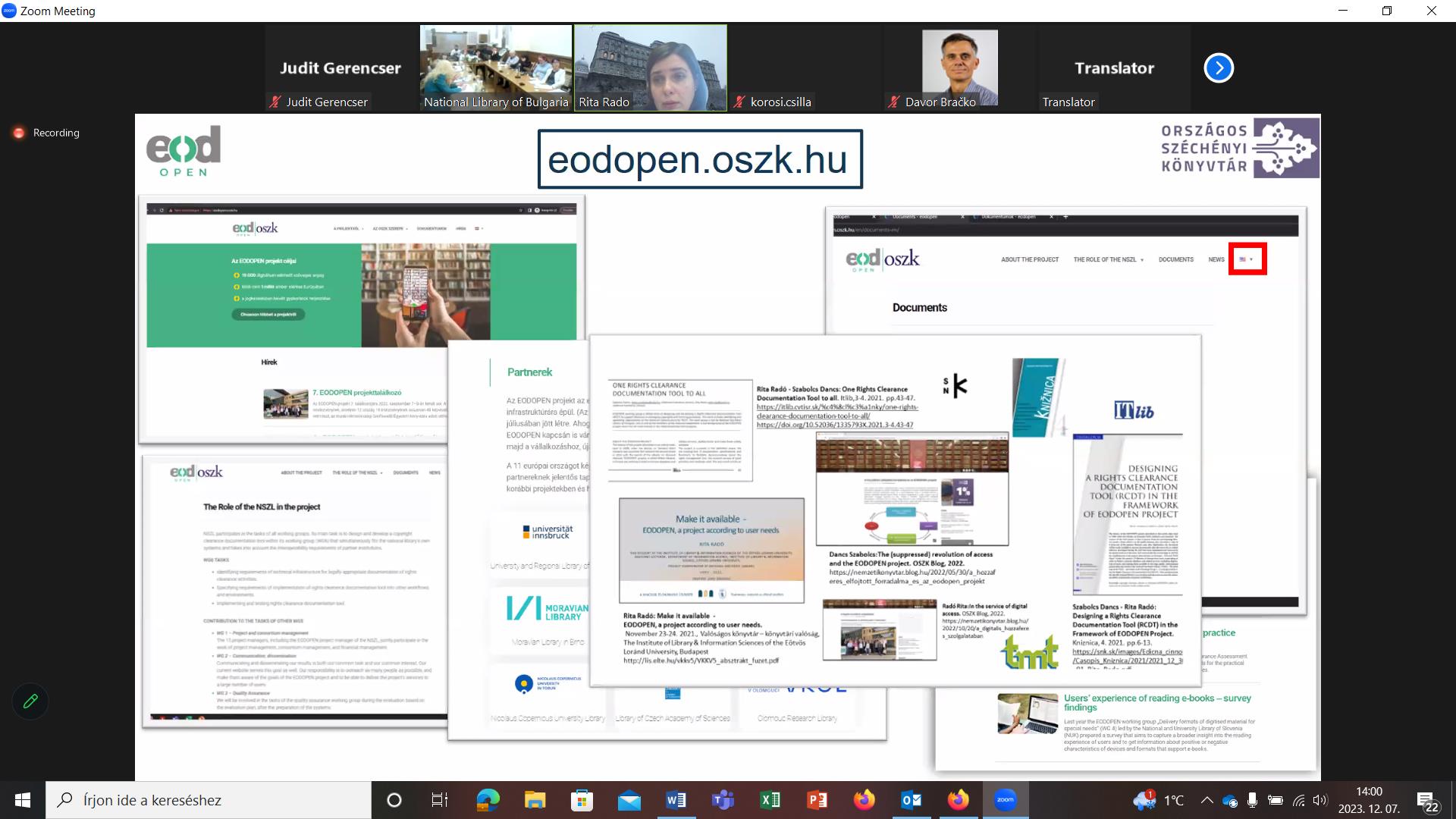Open Cortana circle icon on taskbar

[394, 800]
